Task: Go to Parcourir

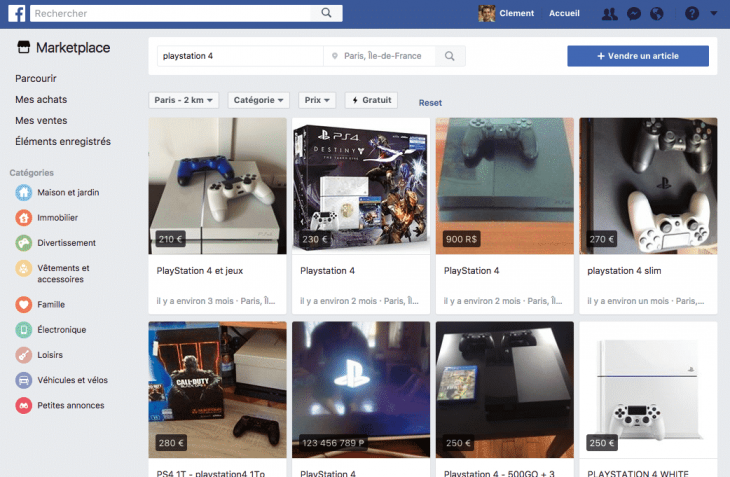Action: click(x=36, y=78)
